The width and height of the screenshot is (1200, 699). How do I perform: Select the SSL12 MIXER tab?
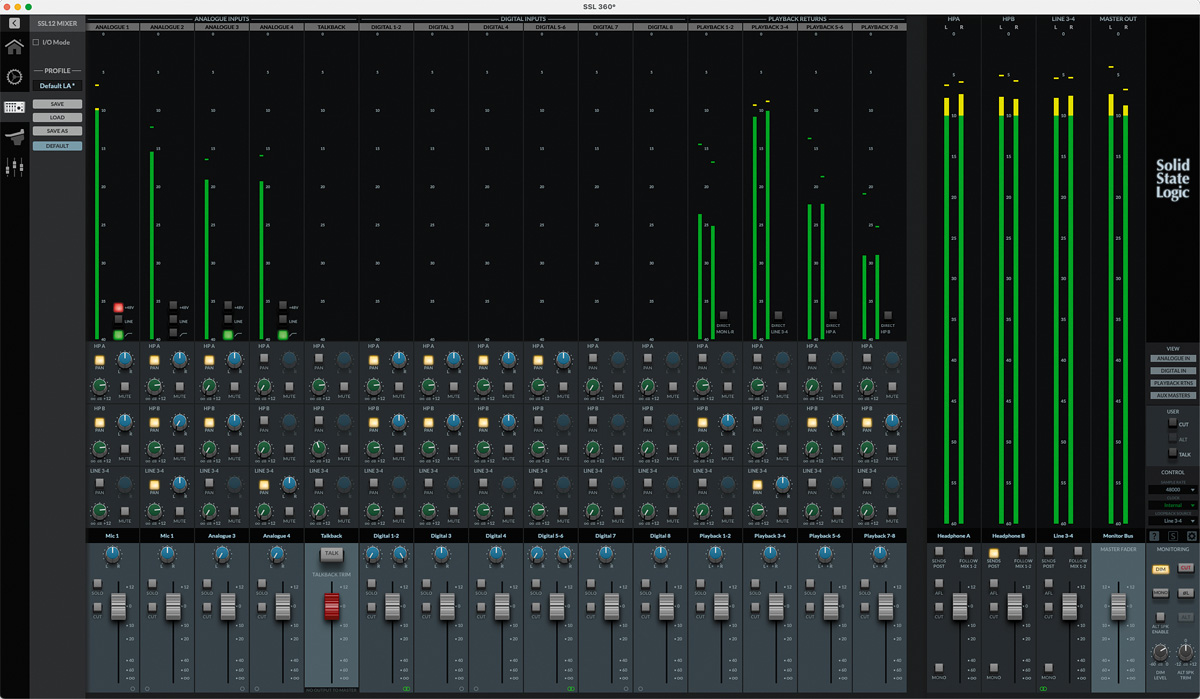(x=57, y=22)
